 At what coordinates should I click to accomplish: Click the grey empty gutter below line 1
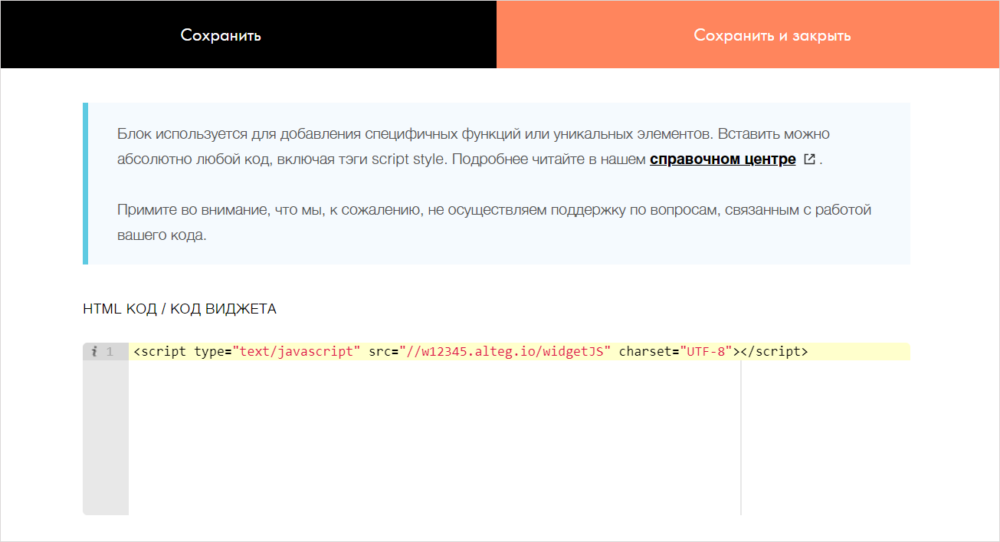[x=105, y=440]
